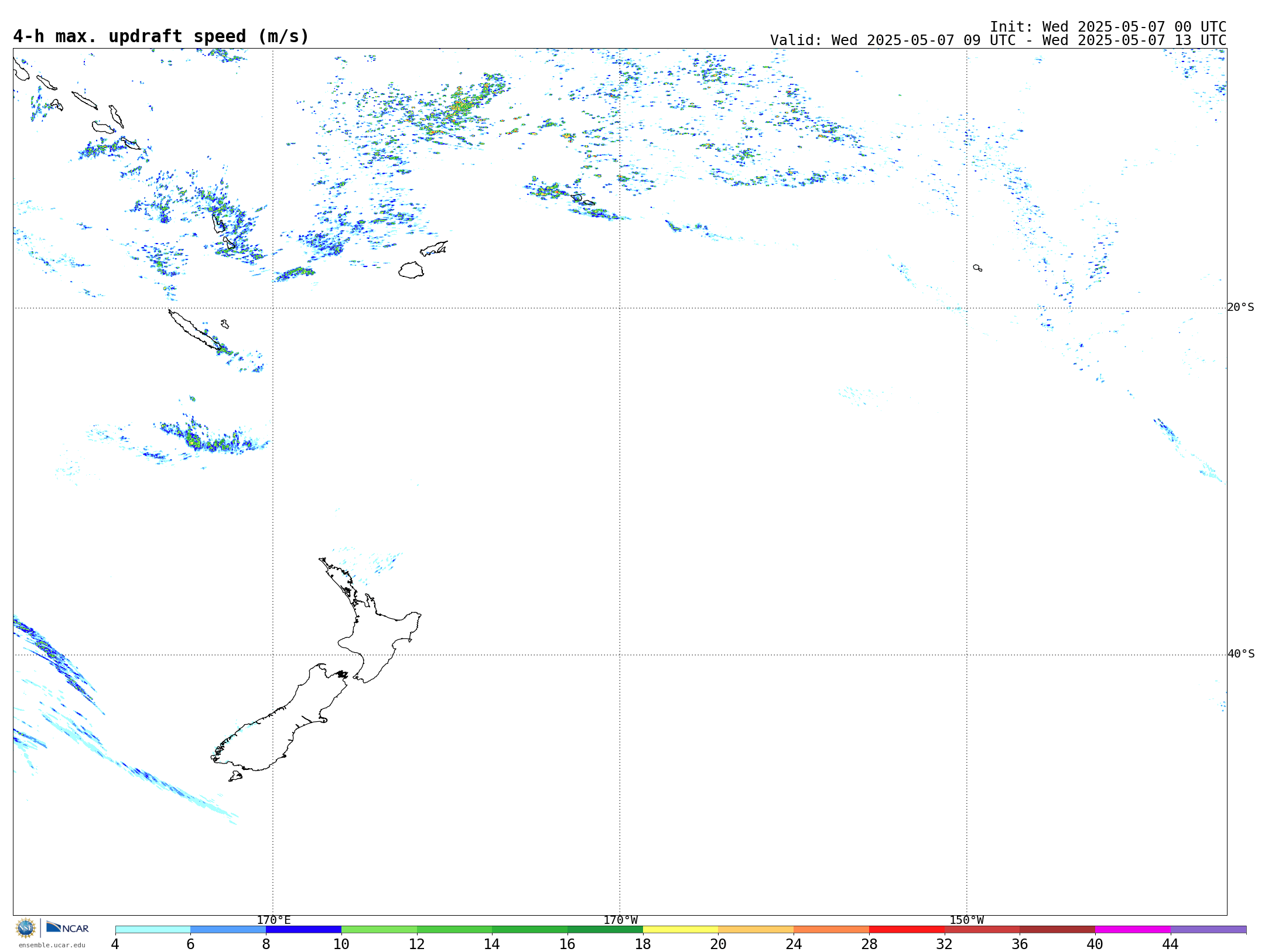The image size is (1265, 952).
Task: Click Fiji's Vanua Levu island outline
Action: tap(434, 249)
